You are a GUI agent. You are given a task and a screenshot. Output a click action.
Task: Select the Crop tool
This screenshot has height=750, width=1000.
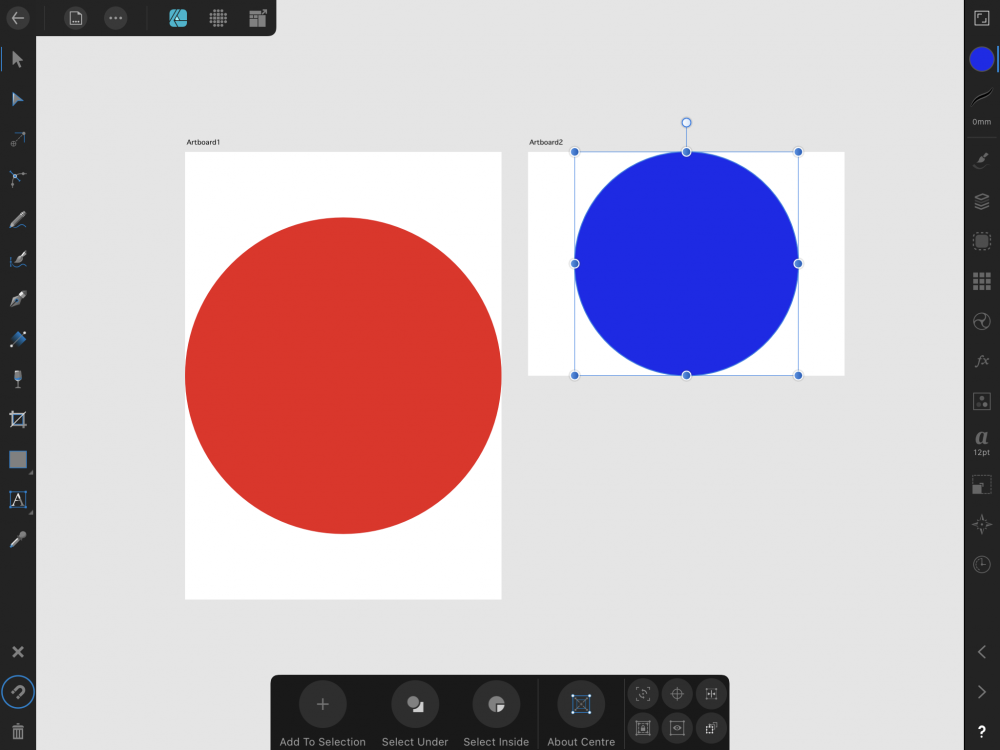click(x=17, y=419)
